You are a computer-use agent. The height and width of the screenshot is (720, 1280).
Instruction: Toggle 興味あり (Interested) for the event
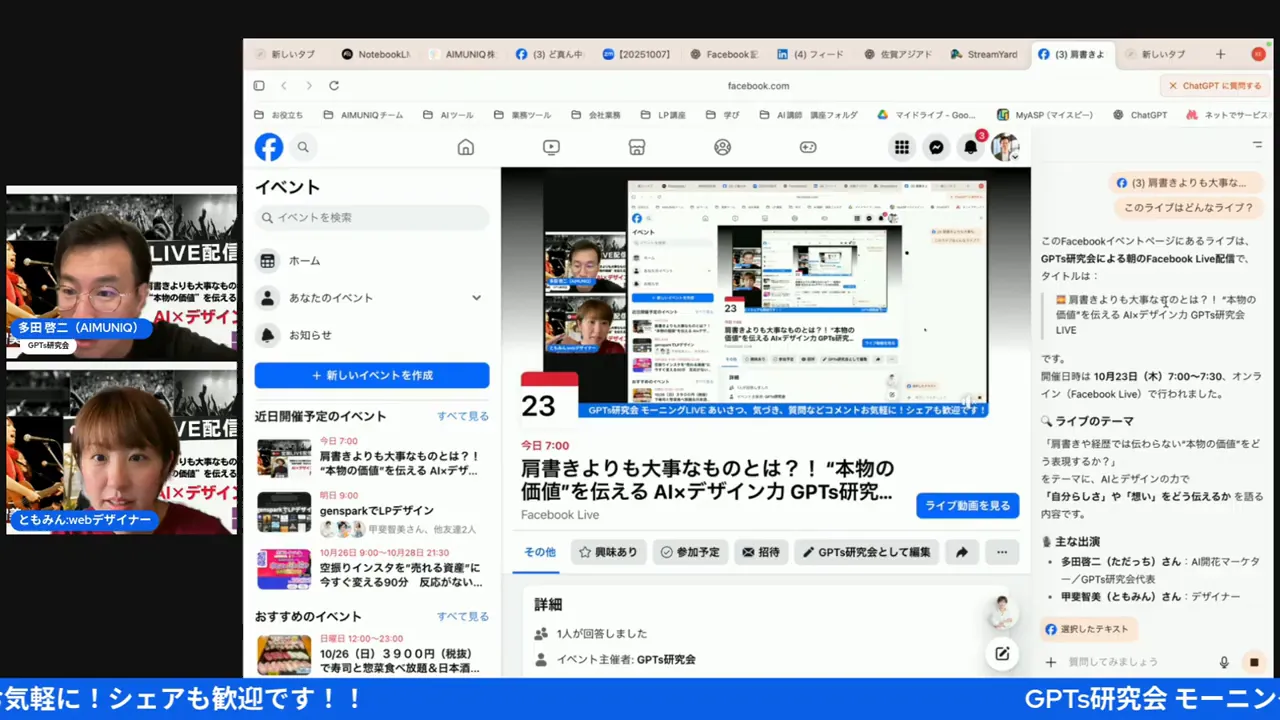point(609,552)
